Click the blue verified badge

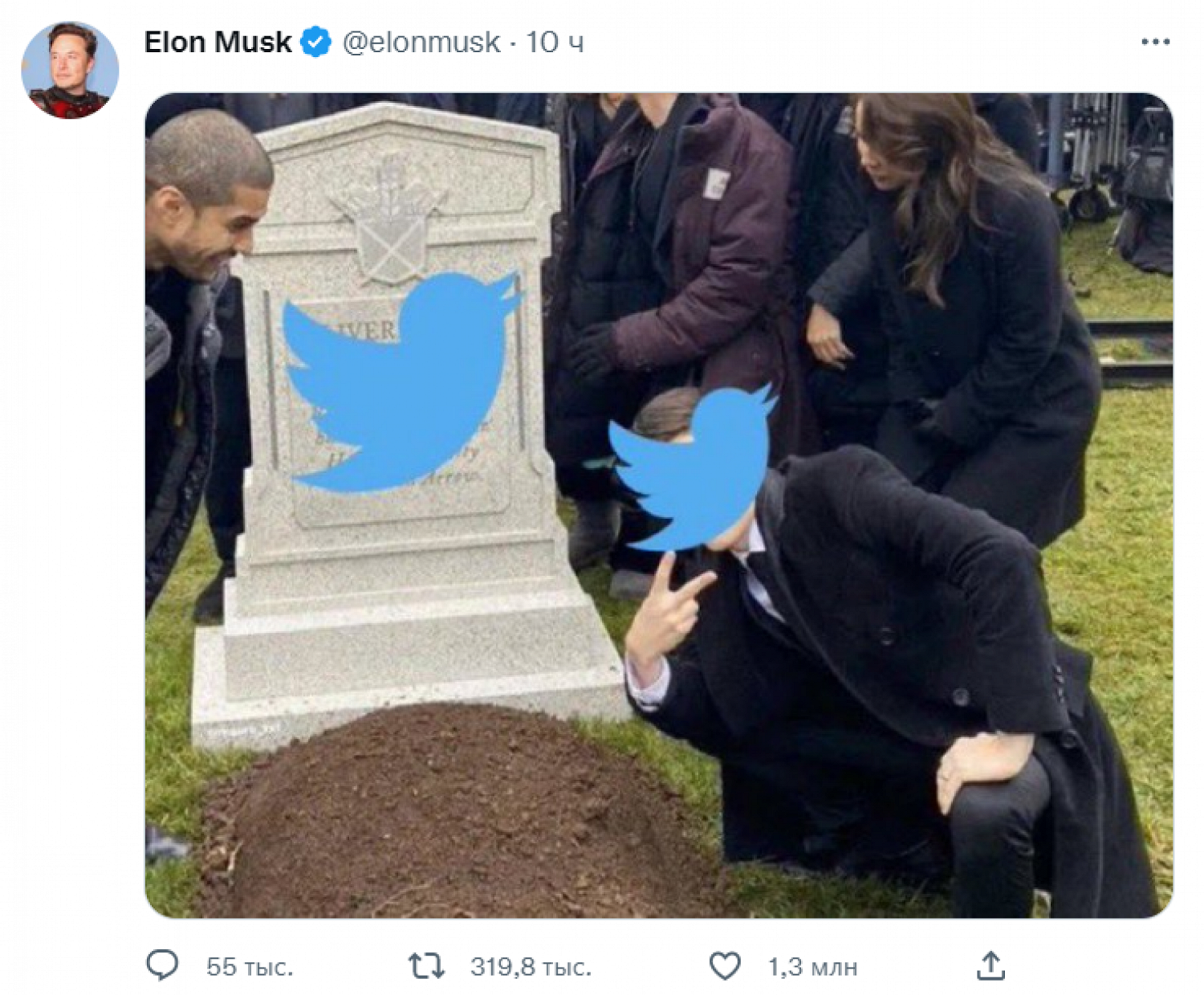(315, 42)
